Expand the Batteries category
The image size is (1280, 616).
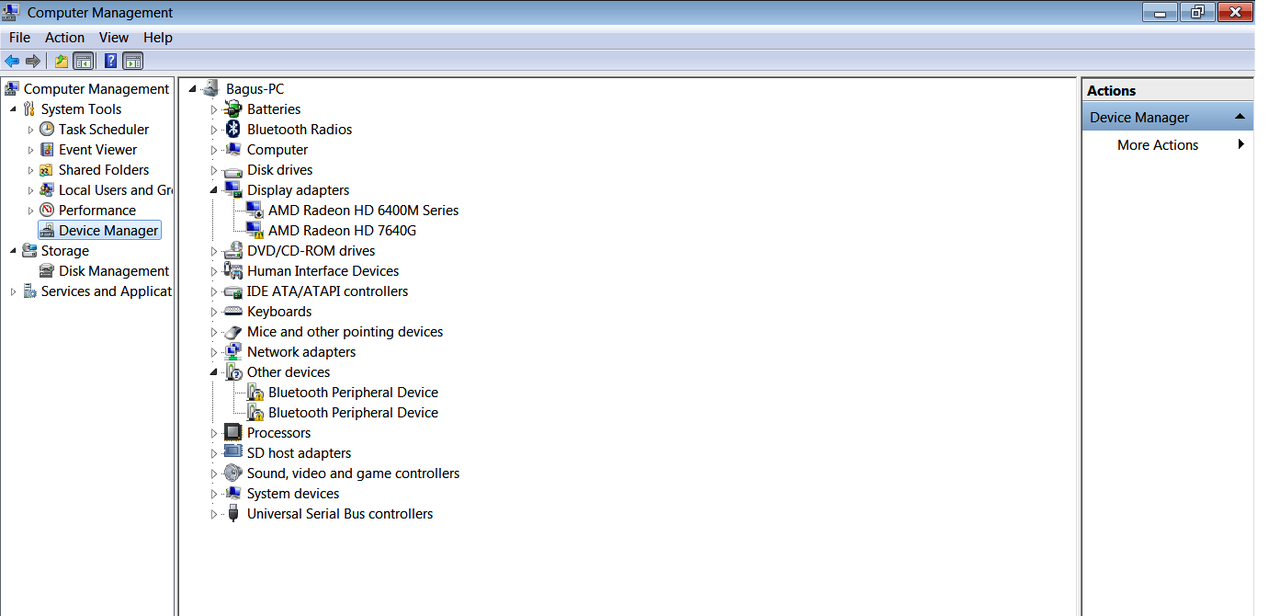click(x=214, y=110)
